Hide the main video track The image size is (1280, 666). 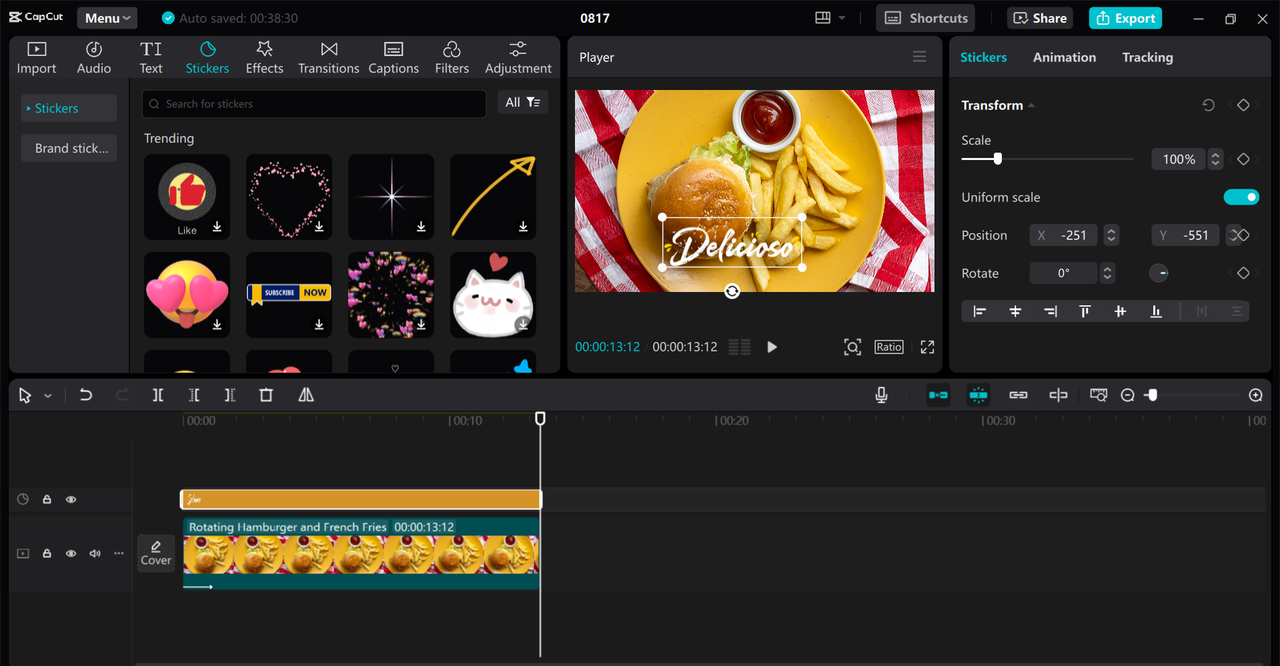(71, 553)
